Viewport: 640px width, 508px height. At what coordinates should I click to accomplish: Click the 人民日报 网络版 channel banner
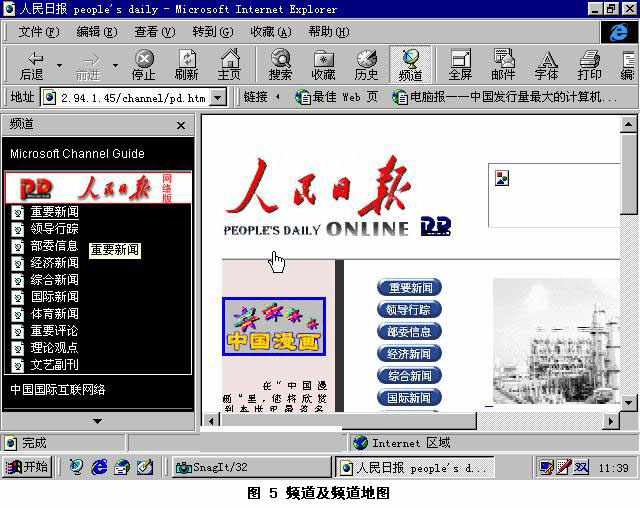pyautogui.click(x=98, y=188)
